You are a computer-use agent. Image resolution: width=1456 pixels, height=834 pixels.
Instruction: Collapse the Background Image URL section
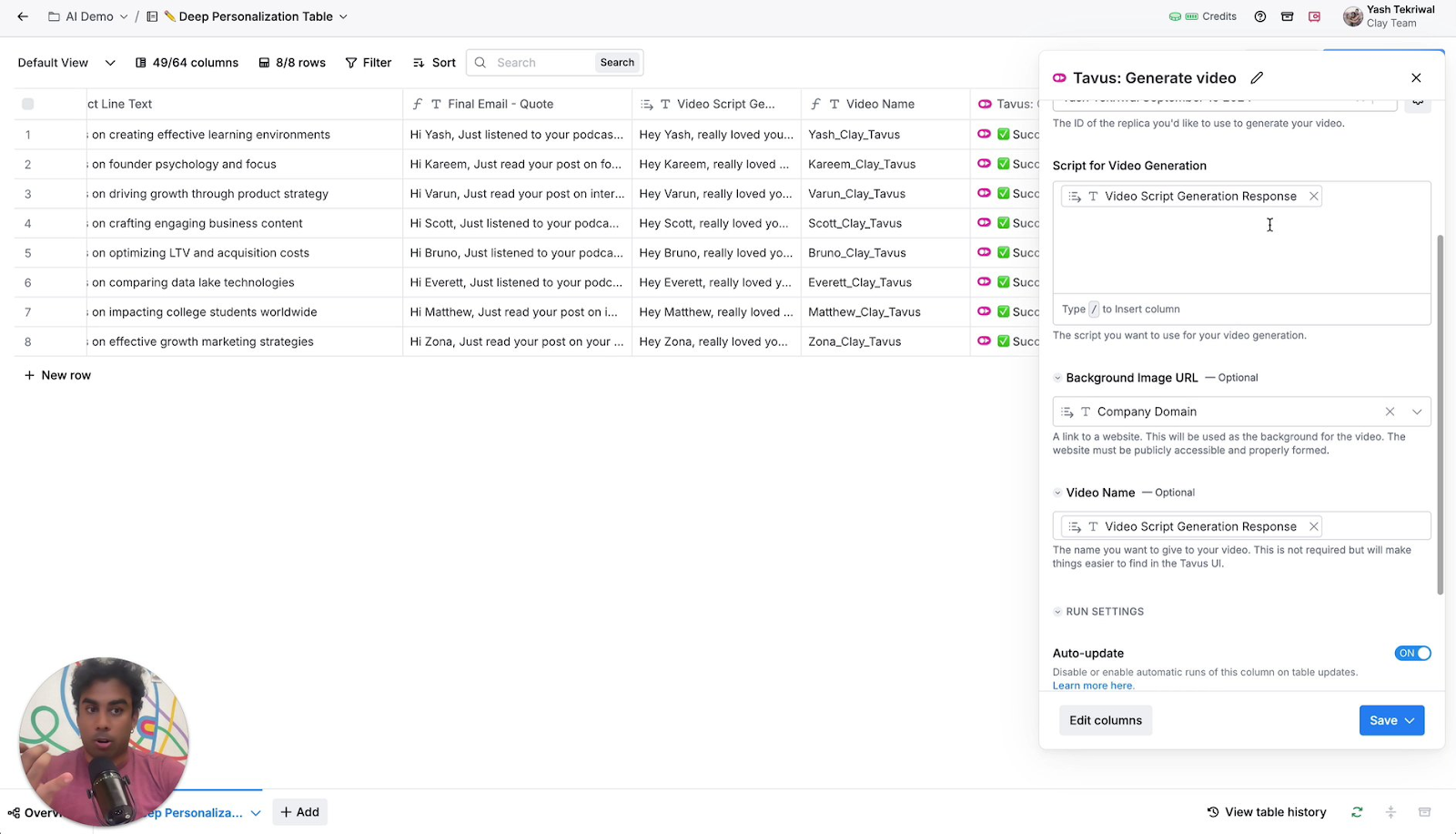click(x=1057, y=378)
